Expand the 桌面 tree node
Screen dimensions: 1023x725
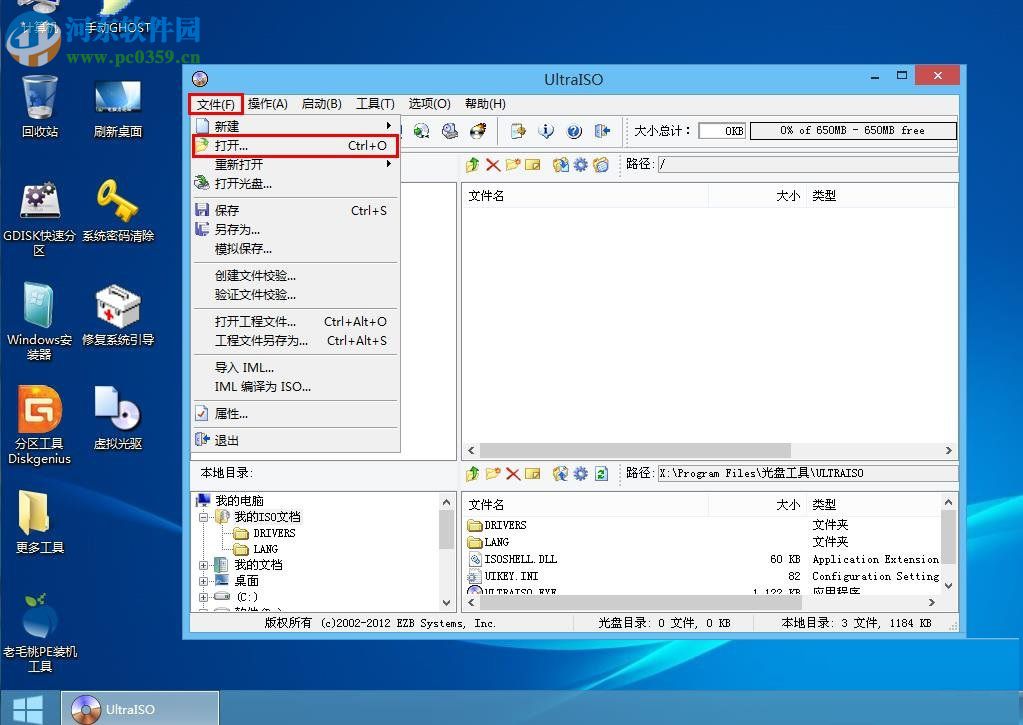point(204,581)
